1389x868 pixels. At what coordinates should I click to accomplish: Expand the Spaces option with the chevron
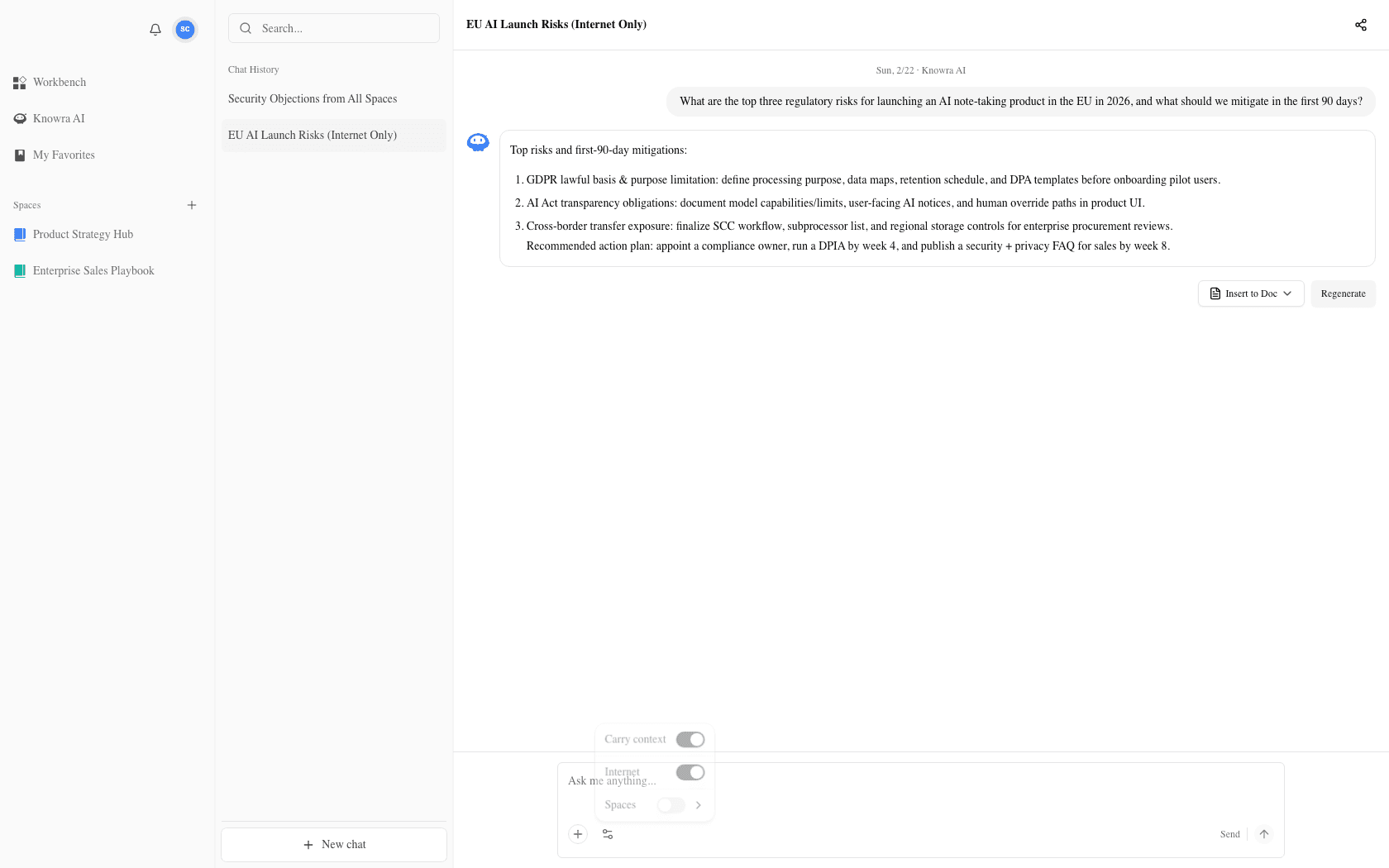pos(698,805)
